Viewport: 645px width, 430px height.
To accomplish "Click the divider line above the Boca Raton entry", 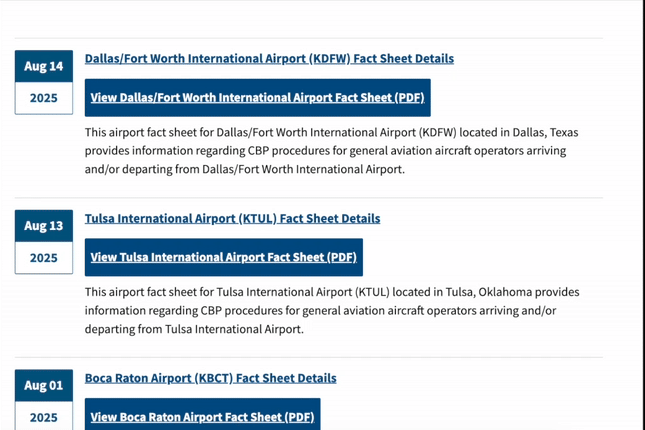I will (309, 358).
